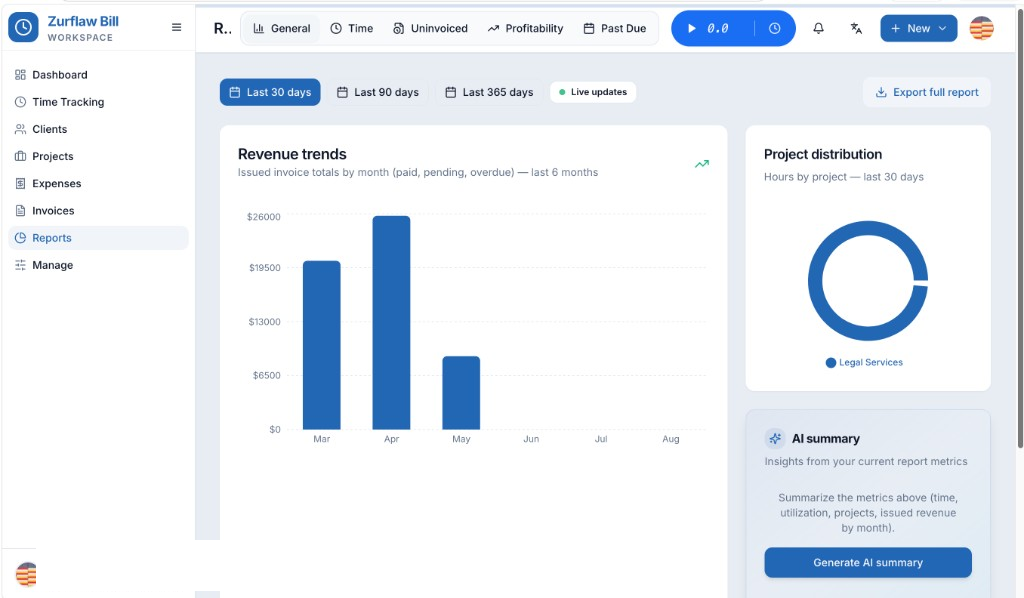The height and width of the screenshot is (598, 1024).
Task: Open Projects in the sidebar
Action: [x=98, y=156]
